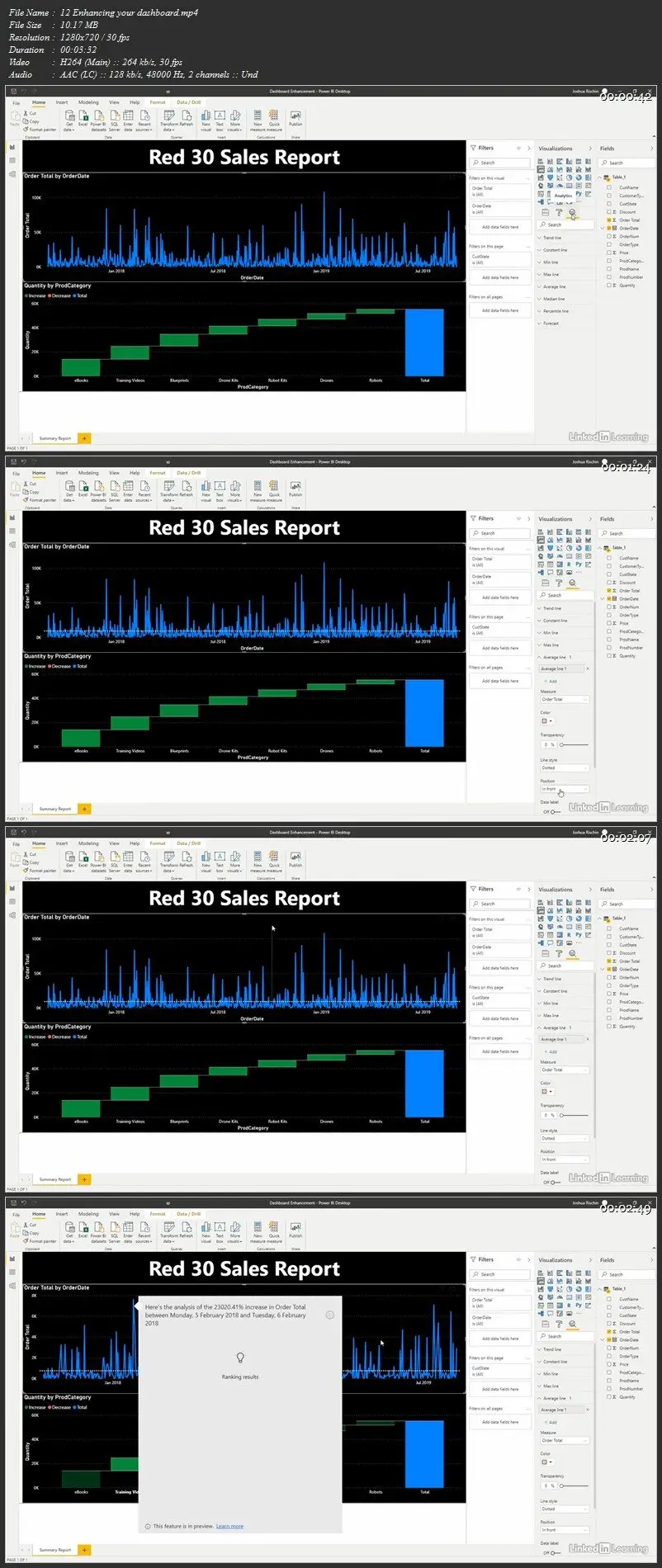Click New measure icon in 00:02:07 frame
The height and width of the screenshot is (1568, 662).
(x=258, y=857)
